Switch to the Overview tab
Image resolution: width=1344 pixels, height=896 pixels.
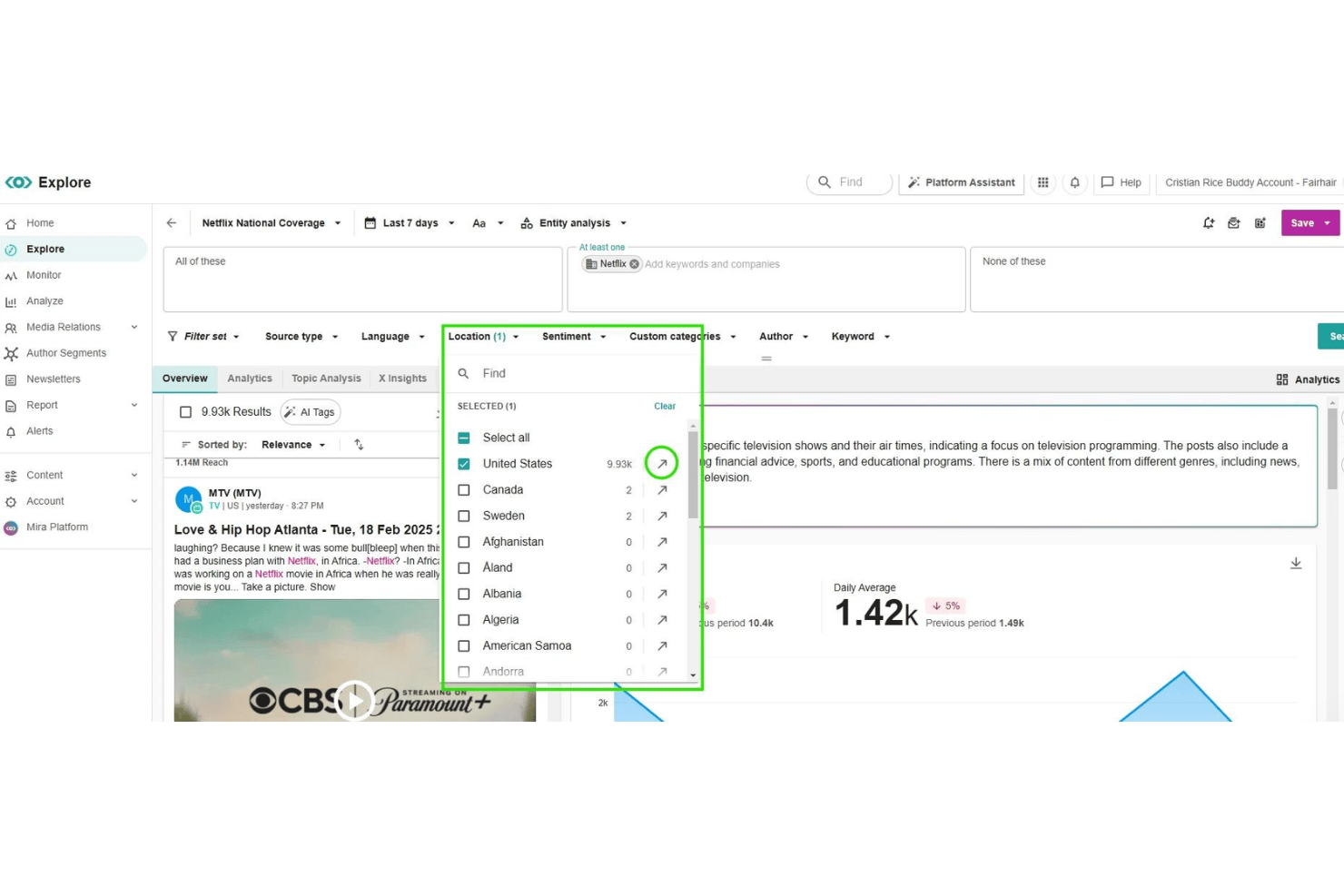pos(185,379)
